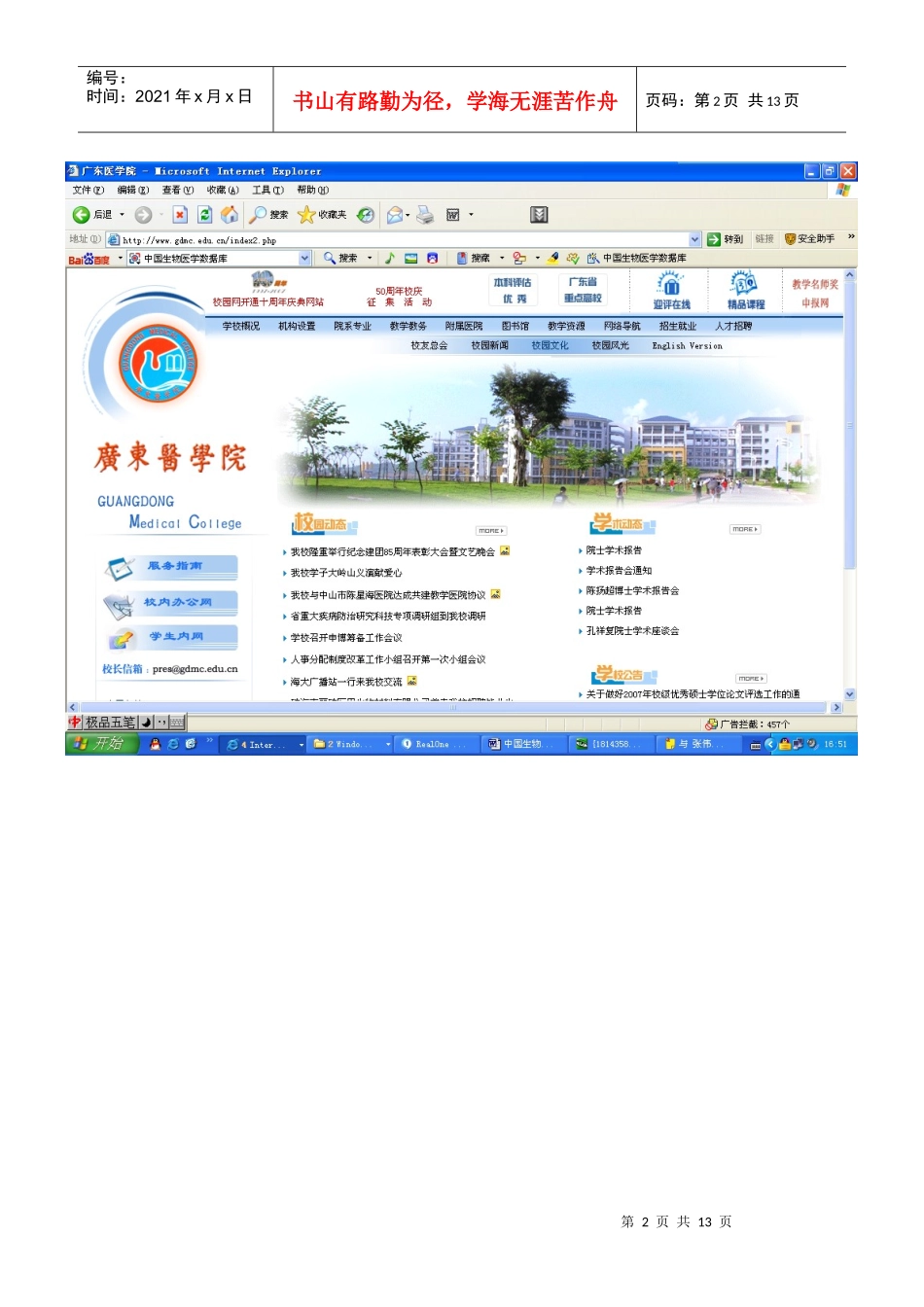Screen dimensions: 924x1307
Task: Click the QQ penguin quick launch icon
Action: pos(155,744)
